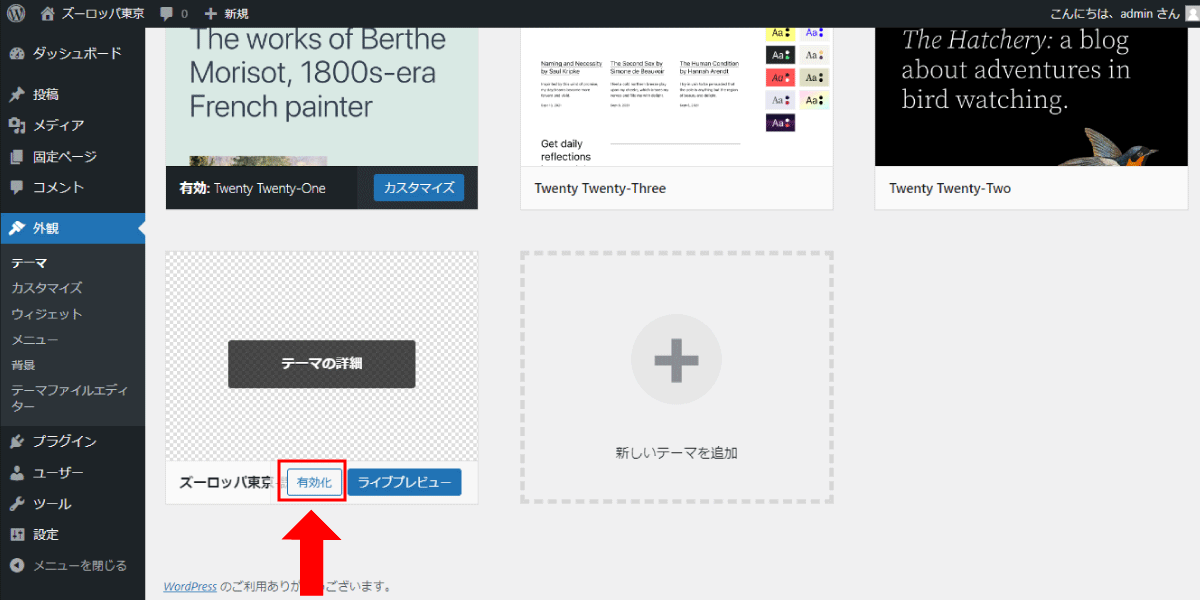Click the メディア icon in sidebar
This screenshot has width=1200, height=600.
(x=17, y=126)
